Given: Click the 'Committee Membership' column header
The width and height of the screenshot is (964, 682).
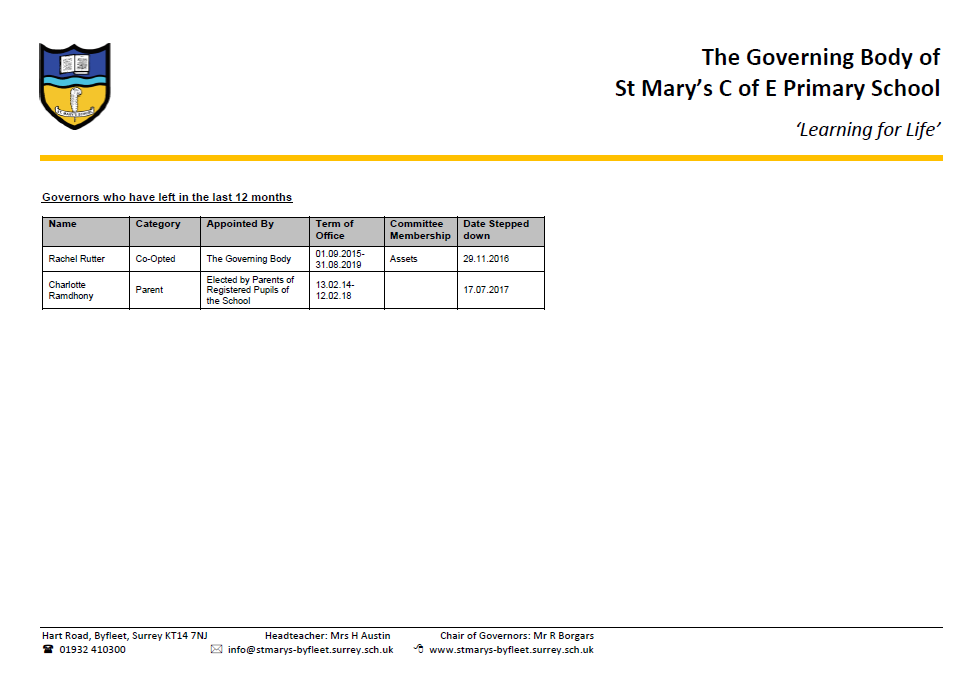Looking at the screenshot, I should (x=421, y=232).
